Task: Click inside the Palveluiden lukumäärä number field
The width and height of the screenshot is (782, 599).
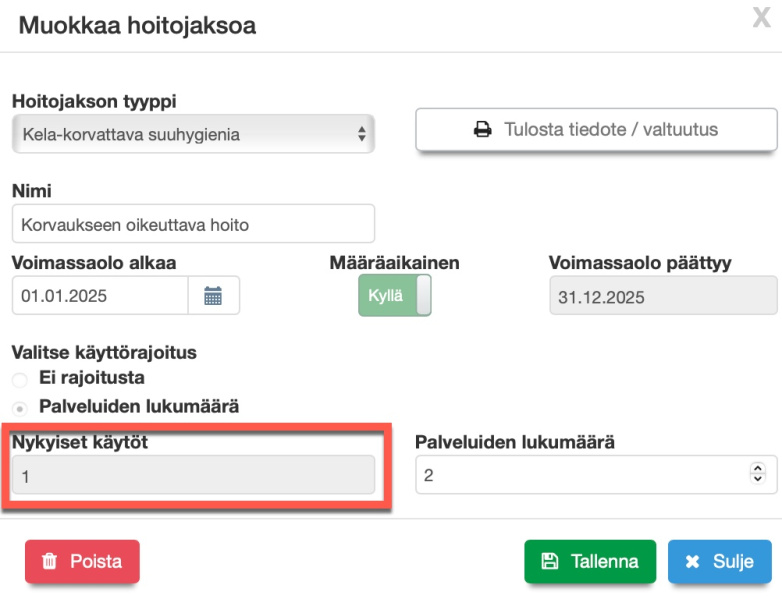Action: tap(580, 475)
